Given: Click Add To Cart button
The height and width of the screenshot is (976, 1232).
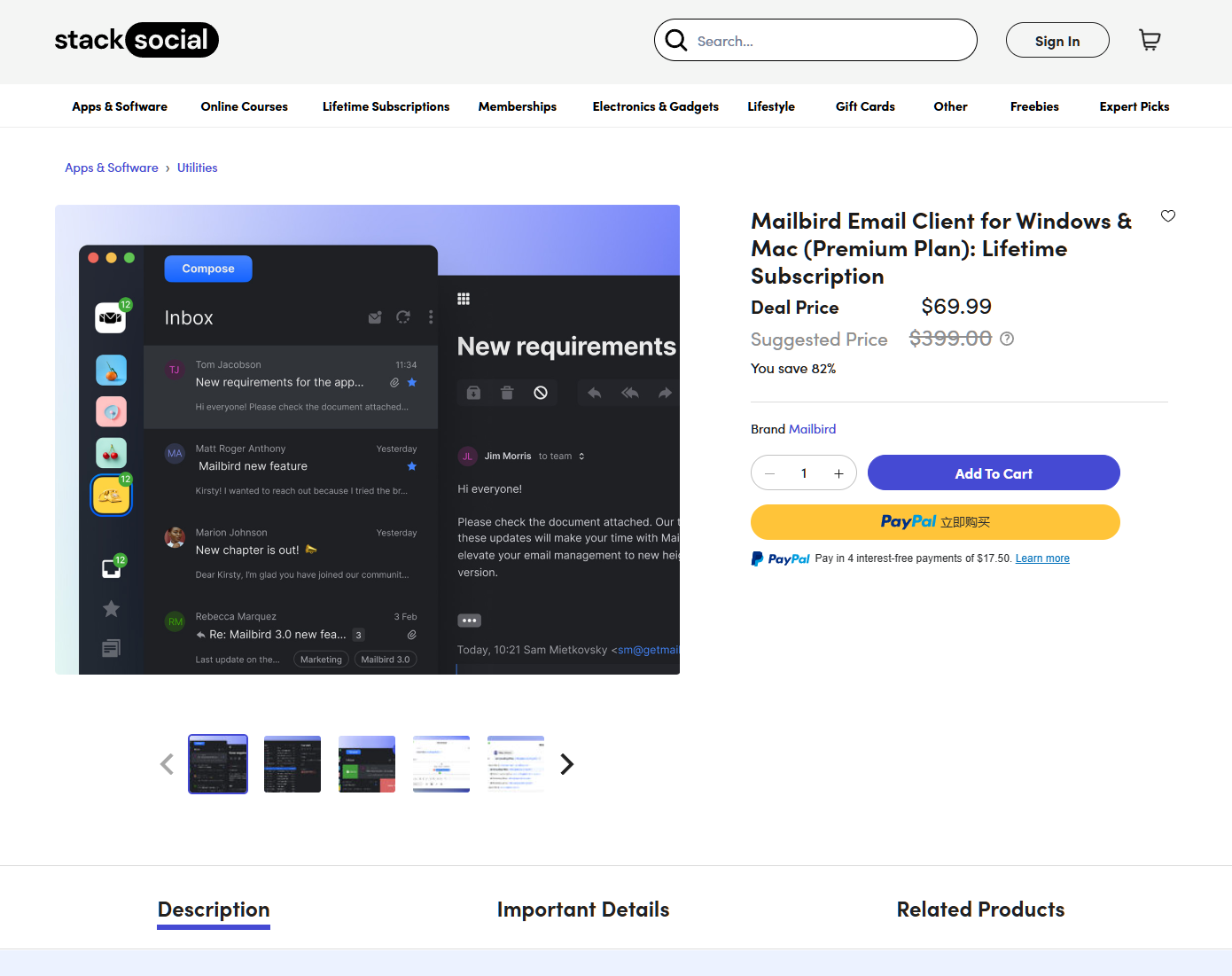Looking at the screenshot, I should 994,473.
